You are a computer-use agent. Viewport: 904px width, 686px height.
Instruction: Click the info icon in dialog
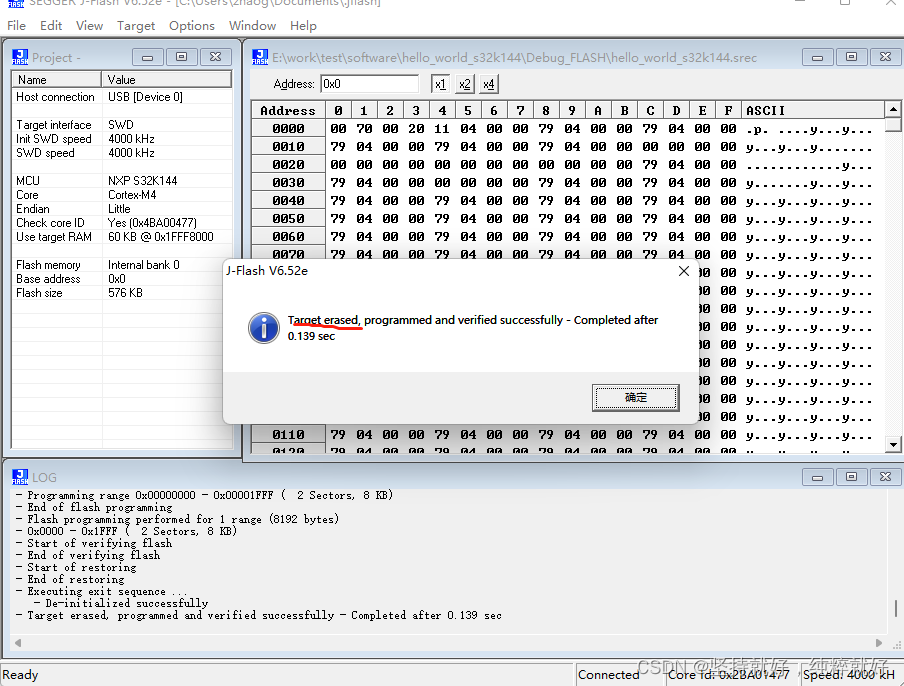[264, 328]
